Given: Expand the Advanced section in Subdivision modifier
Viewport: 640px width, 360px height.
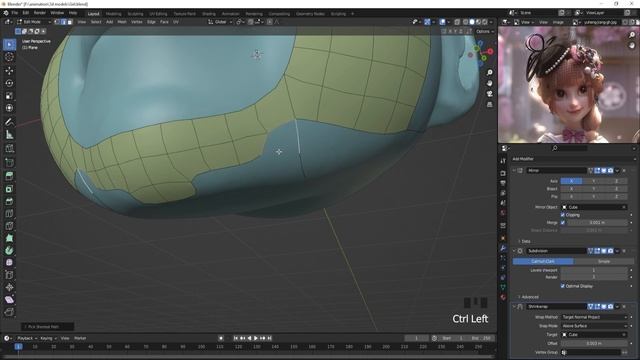Looking at the screenshot, I should (529, 297).
